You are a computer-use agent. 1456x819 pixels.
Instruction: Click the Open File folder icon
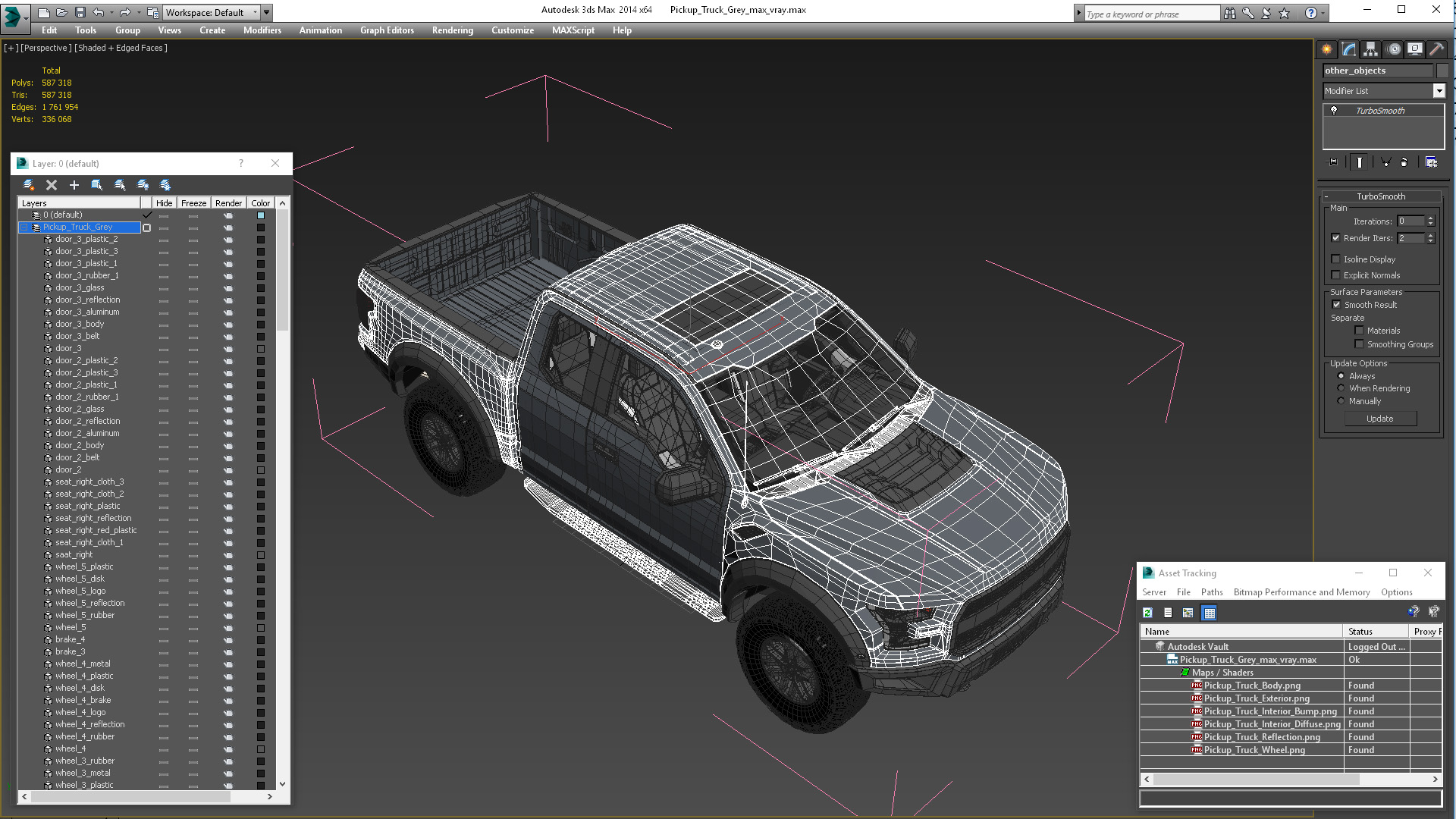[x=62, y=12]
